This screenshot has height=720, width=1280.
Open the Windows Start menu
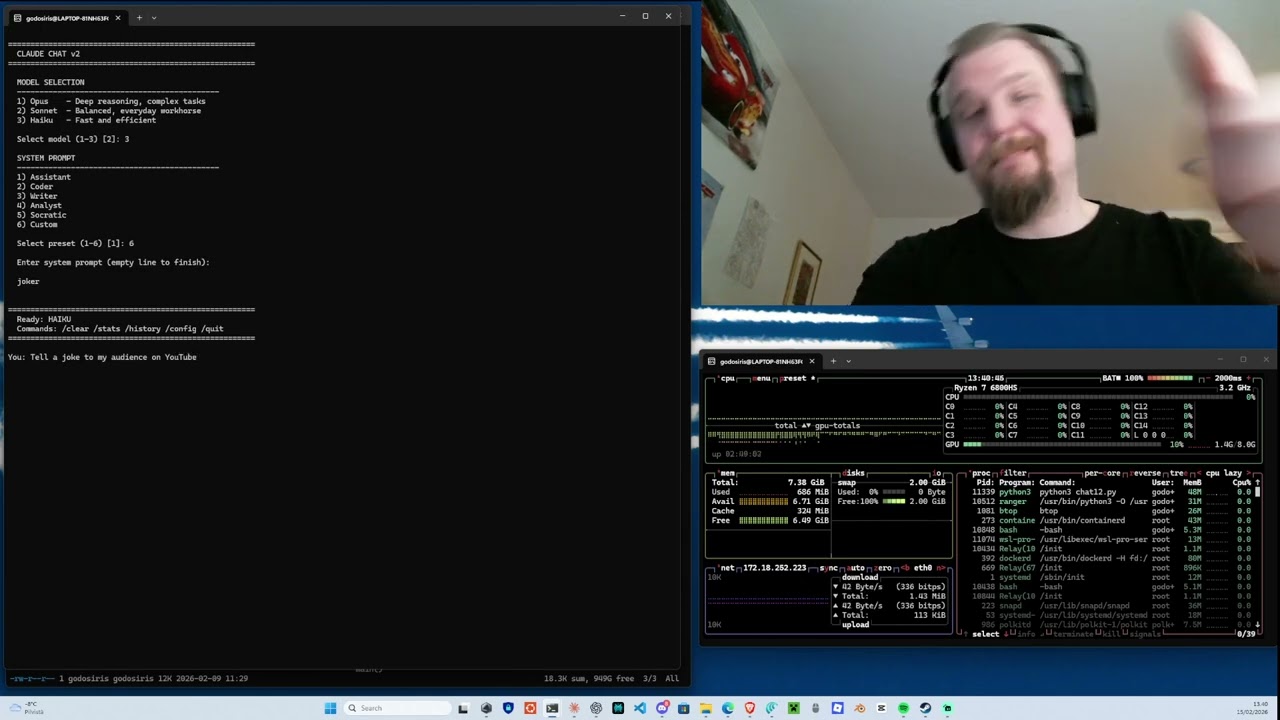coord(330,708)
